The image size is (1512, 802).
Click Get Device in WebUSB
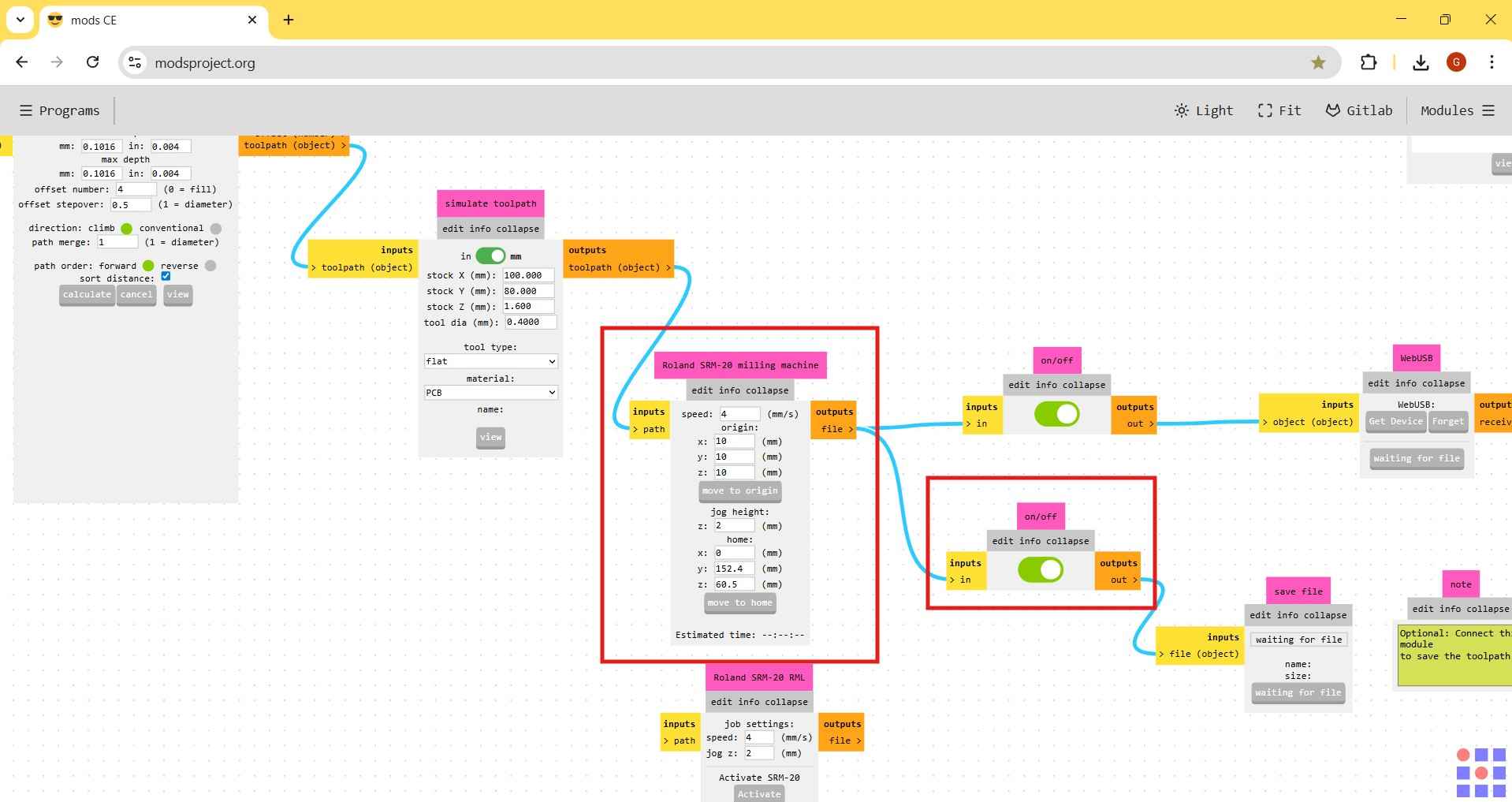[1395, 422]
